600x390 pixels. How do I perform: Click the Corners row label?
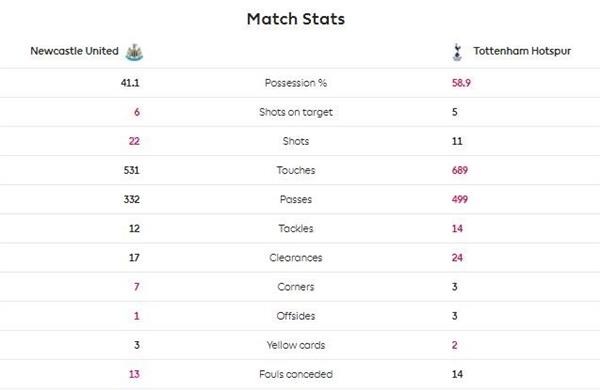click(296, 287)
